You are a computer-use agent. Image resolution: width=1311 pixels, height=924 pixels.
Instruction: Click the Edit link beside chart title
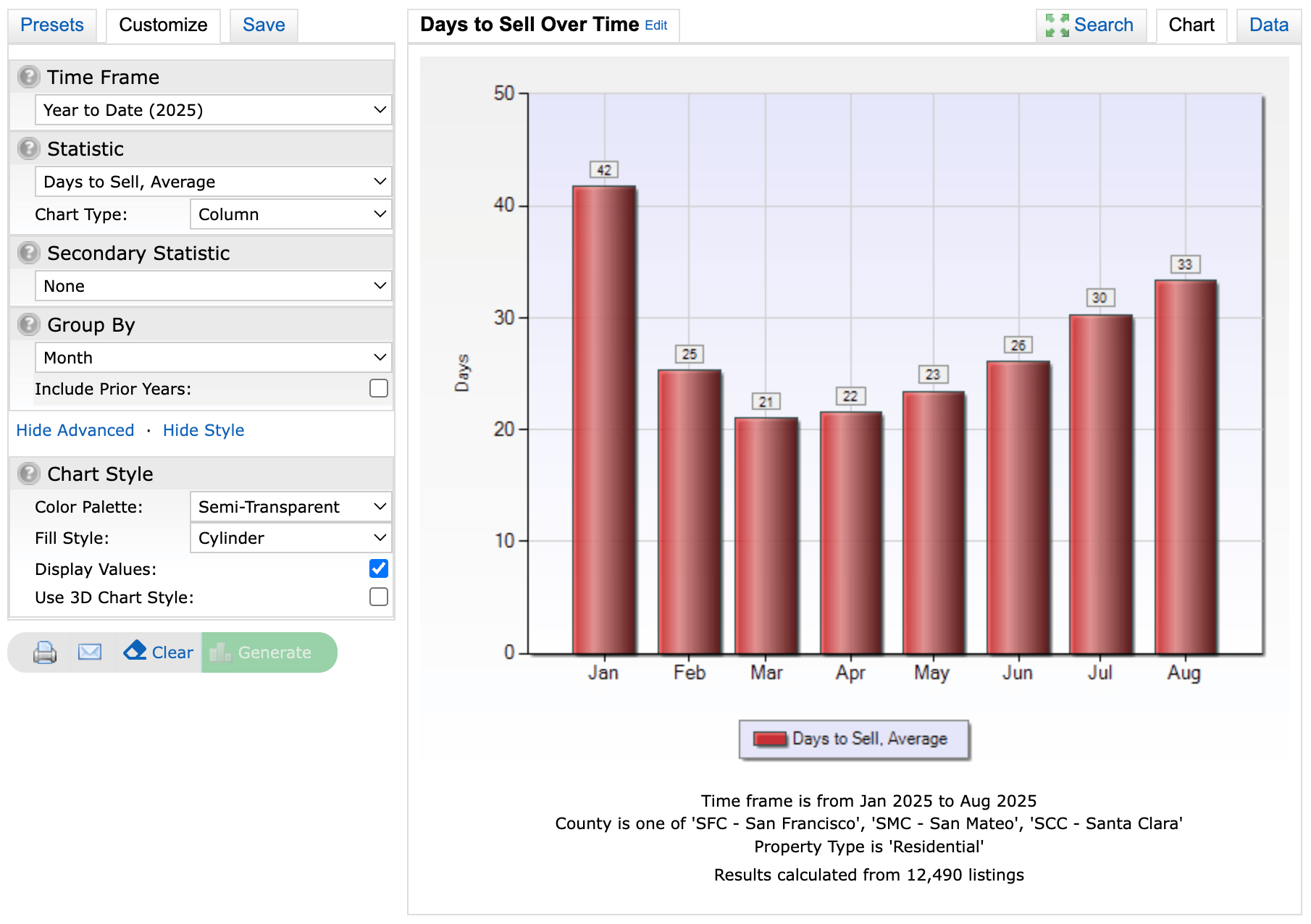coord(655,25)
